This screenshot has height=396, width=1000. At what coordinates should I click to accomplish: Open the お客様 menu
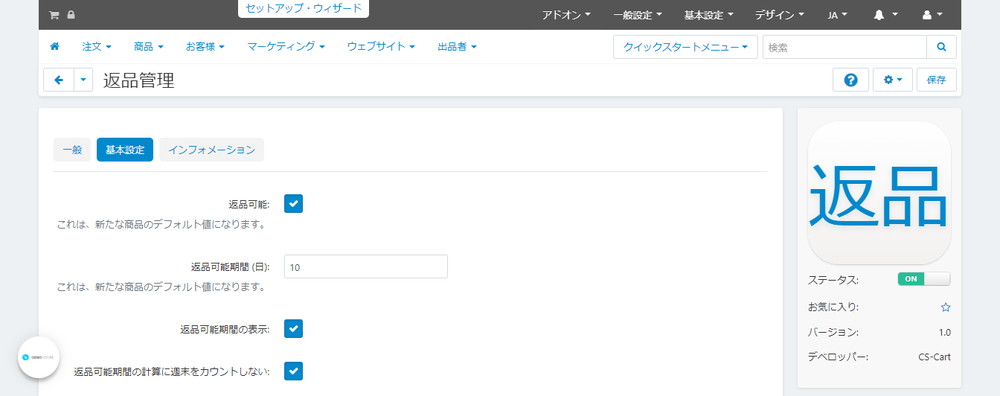pyautogui.click(x=205, y=47)
